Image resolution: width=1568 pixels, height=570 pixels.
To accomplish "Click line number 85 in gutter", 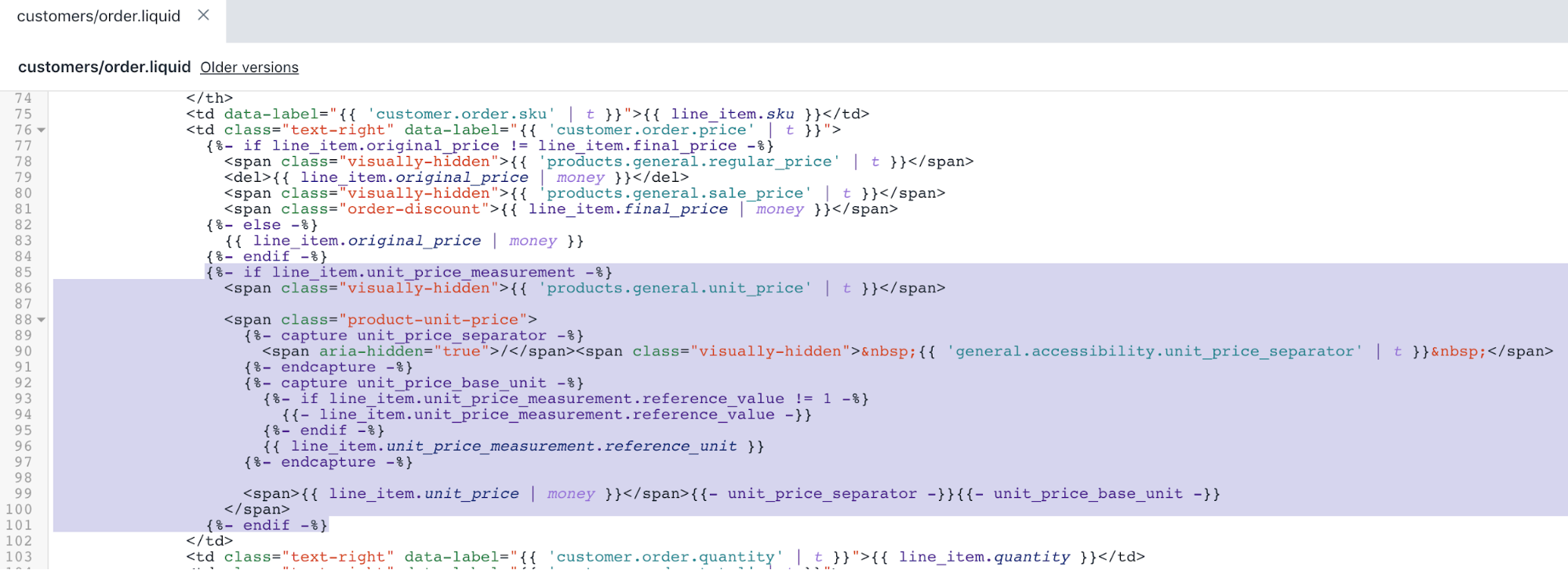I will [24, 272].
